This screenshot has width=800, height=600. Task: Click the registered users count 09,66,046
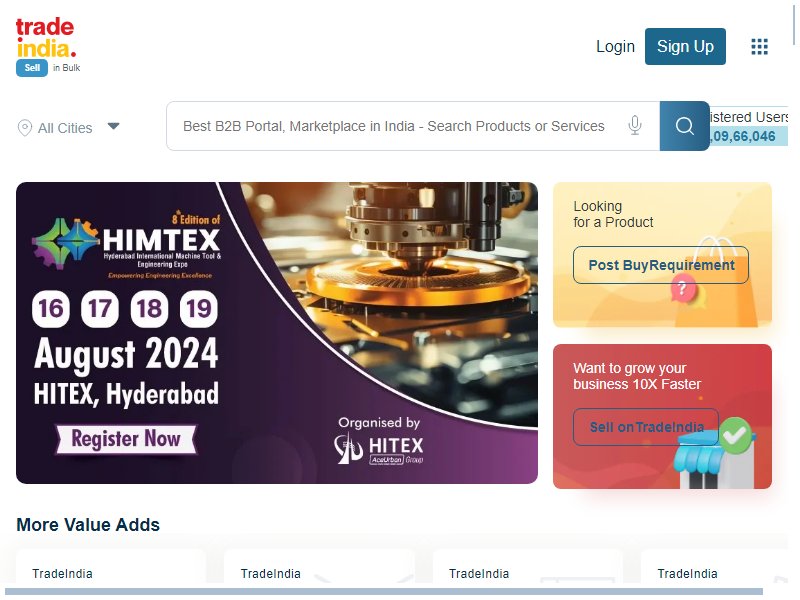742,137
